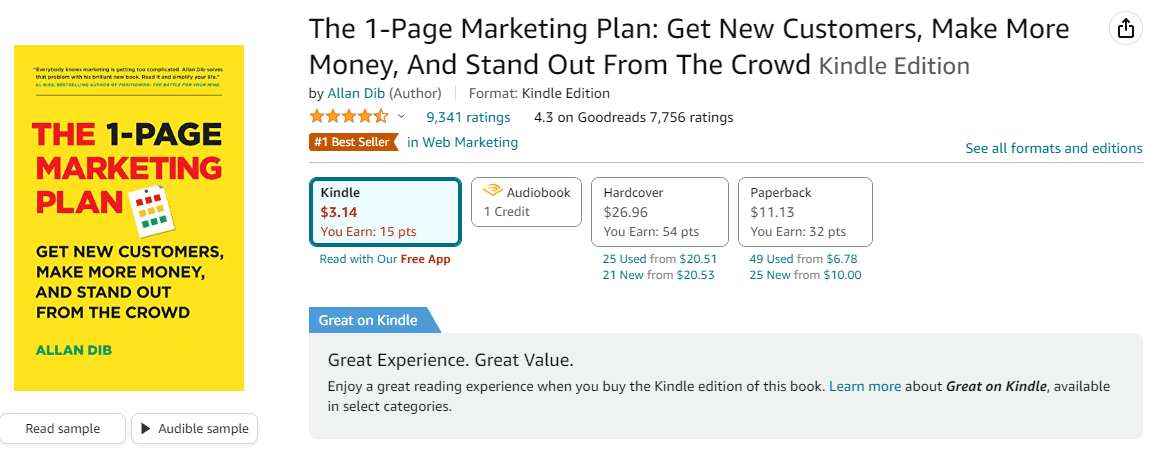Open Allan Dib author link
This screenshot has height=453, width=1157.
[356, 93]
